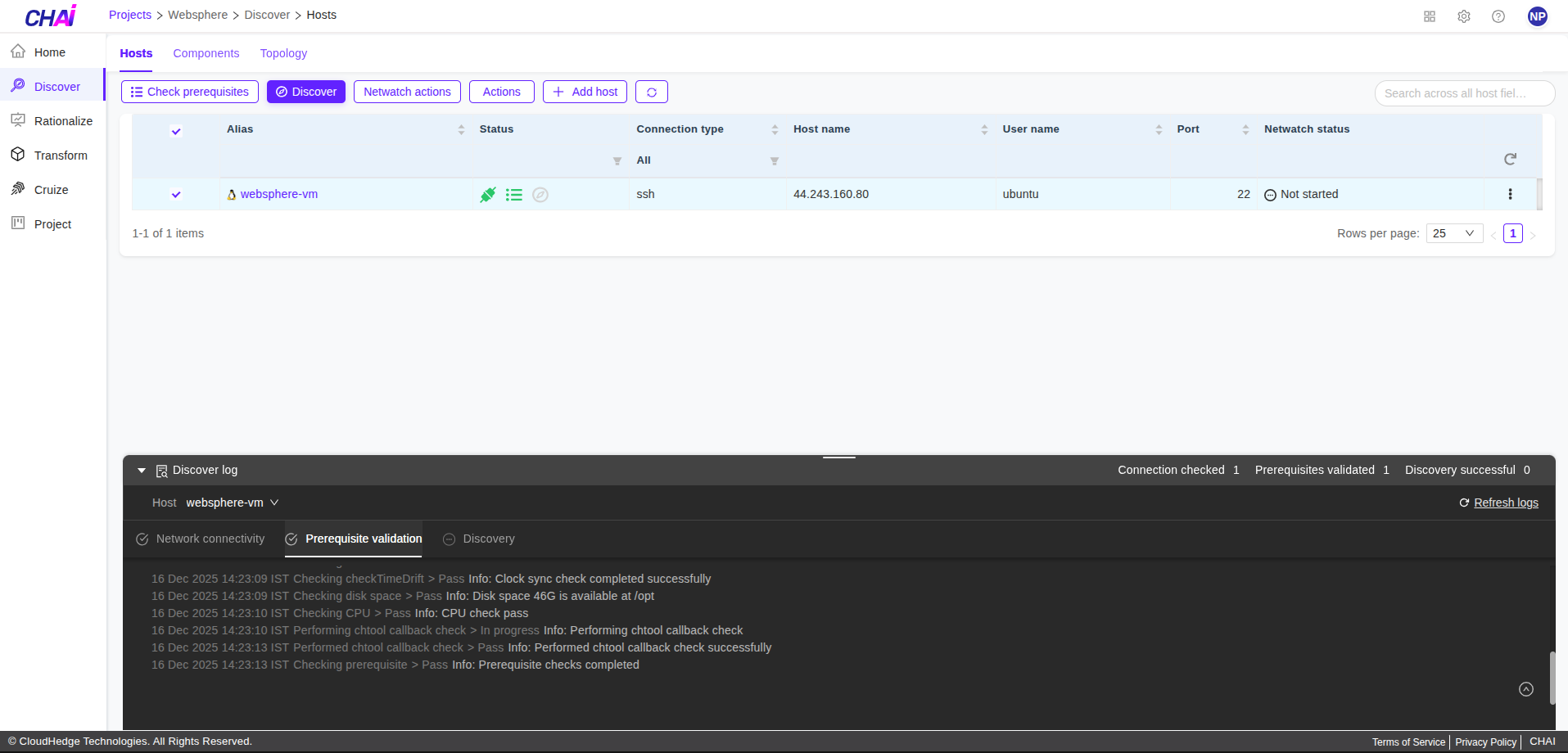Screen dimensions: 1568x753
Task: Switch to the Components tab
Action: [206, 53]
